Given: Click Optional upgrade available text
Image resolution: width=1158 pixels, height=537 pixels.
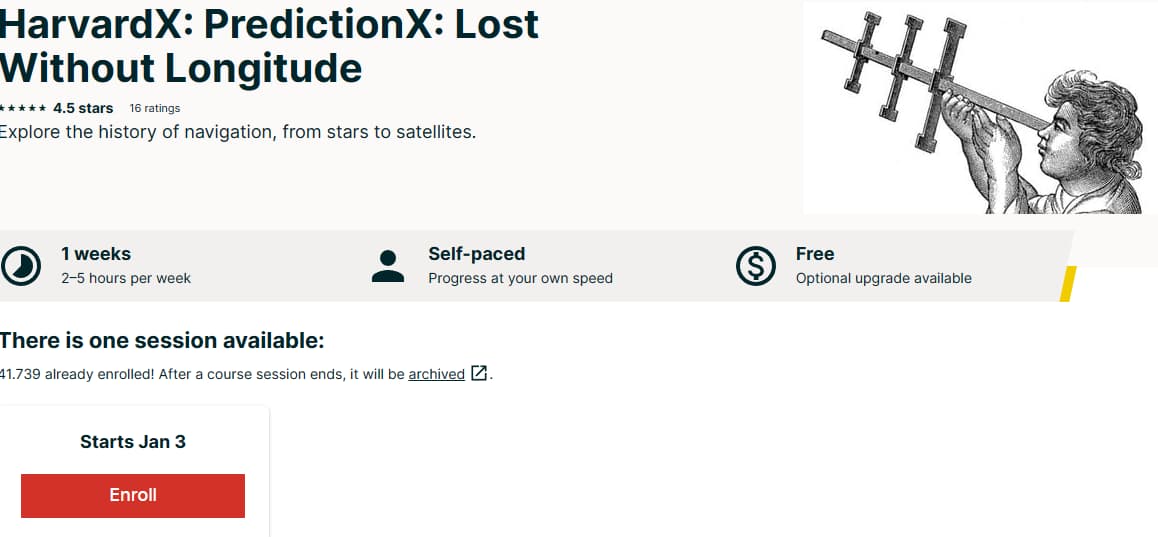Looking at the screenshot, I should point(883,278).
